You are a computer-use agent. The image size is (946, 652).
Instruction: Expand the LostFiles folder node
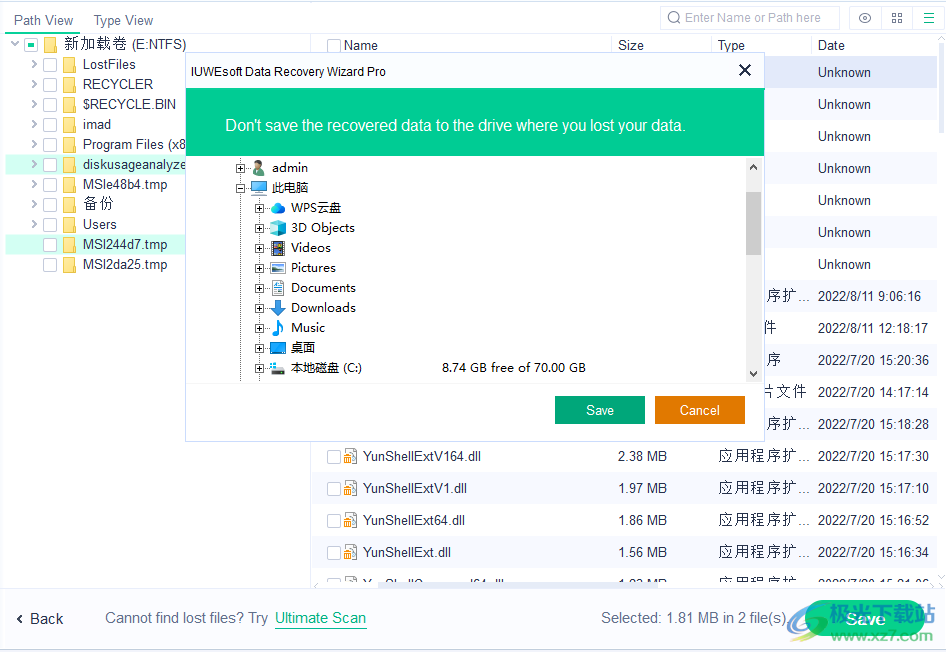(34, 64)
